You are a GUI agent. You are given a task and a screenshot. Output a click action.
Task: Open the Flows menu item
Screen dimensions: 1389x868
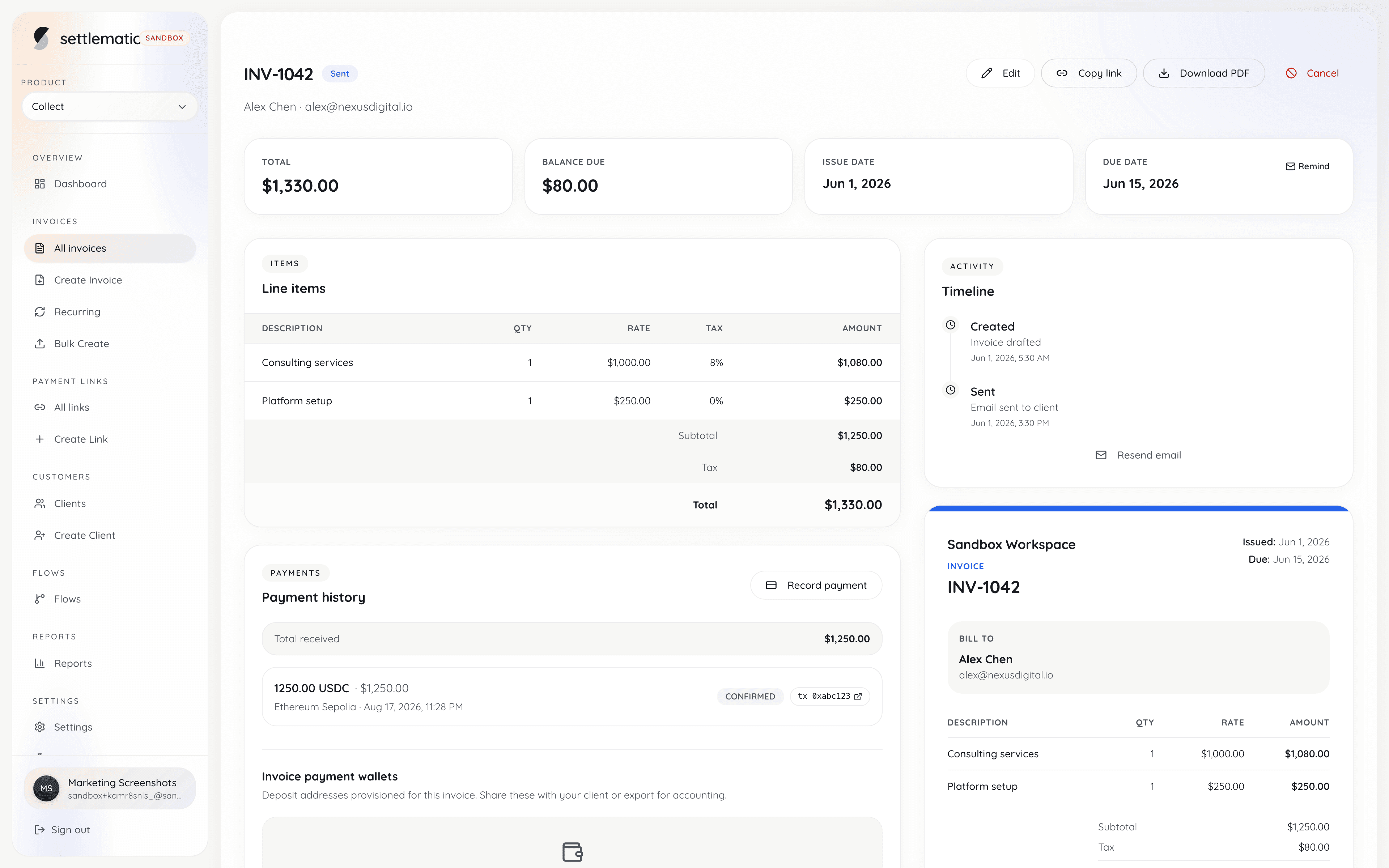coord(110,599)
